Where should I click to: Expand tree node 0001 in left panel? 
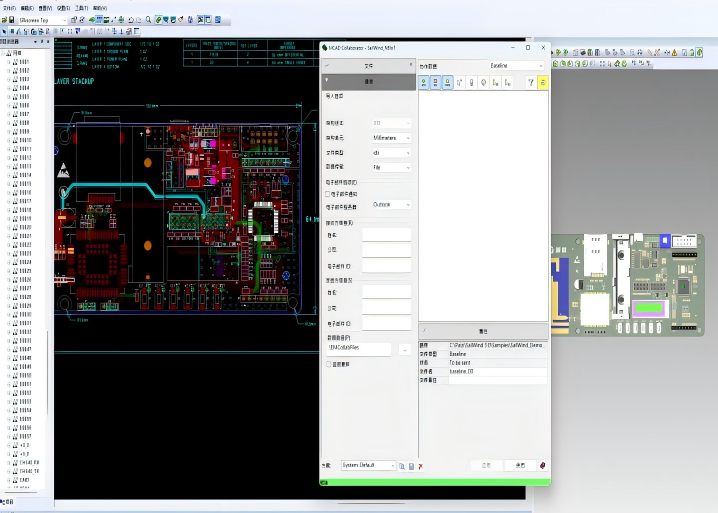(9, 62)
